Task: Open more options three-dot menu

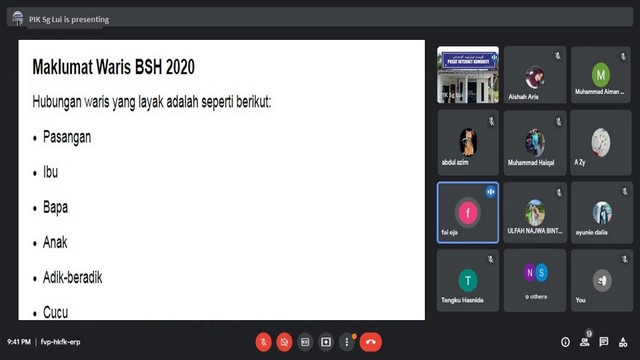Action: (x=347, y=342)
